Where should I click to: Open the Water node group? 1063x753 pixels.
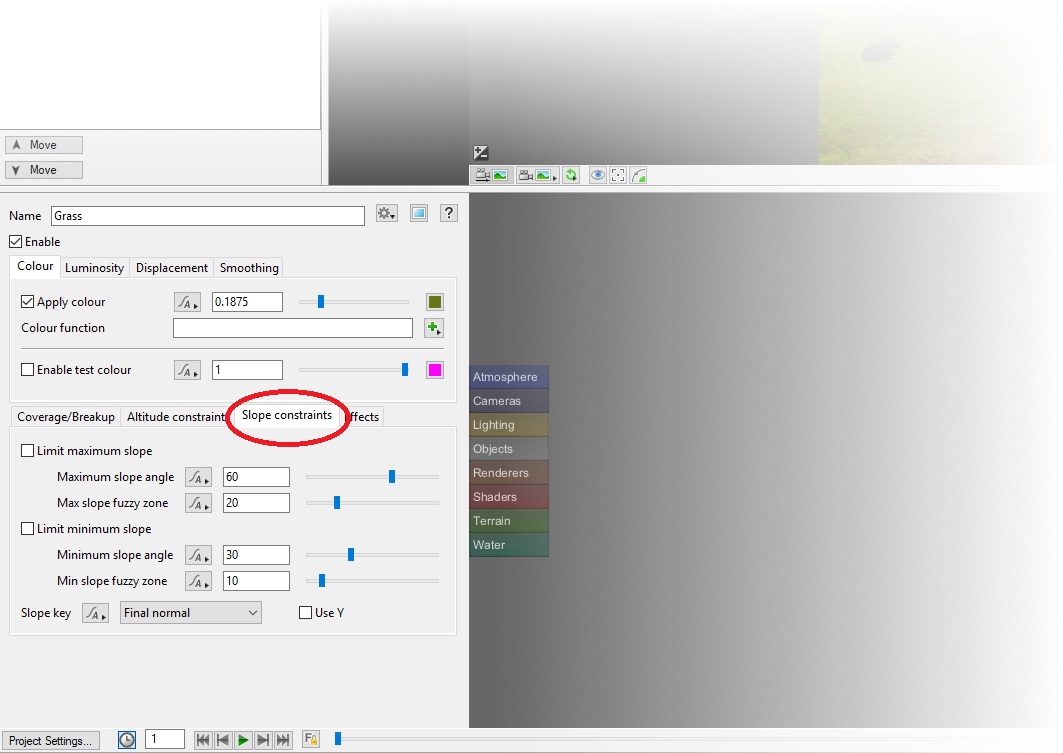click(508, 545)
